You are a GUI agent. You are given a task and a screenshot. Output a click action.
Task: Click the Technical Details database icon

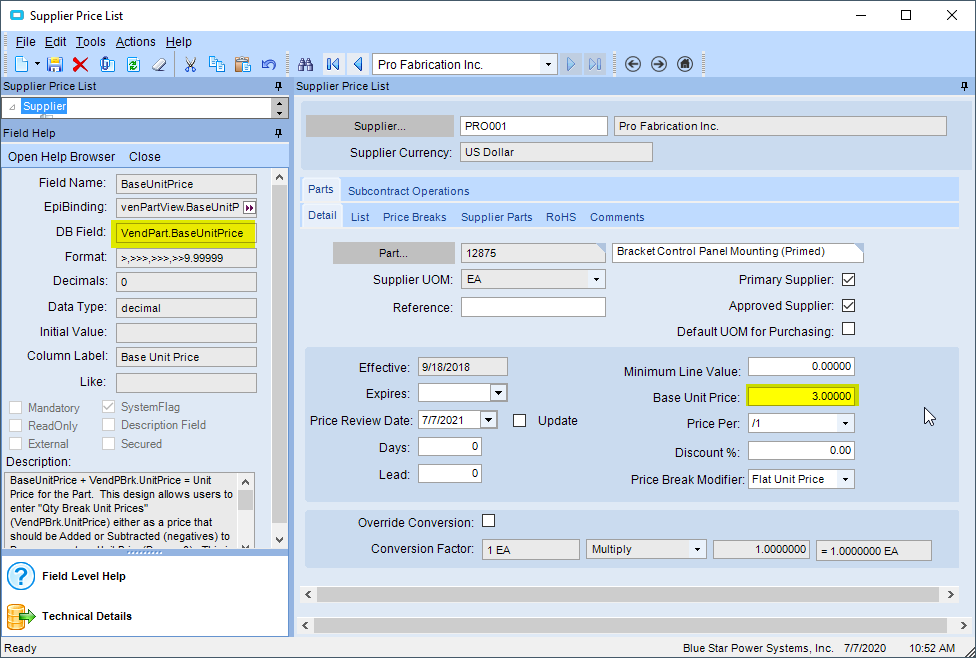click(x=21, y=616)
